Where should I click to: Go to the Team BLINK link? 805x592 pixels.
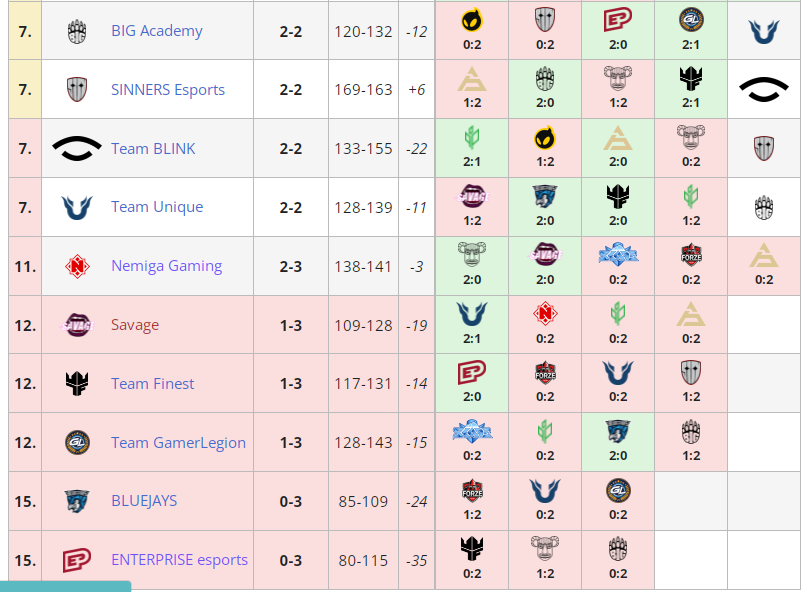click(x=153, y=149)
